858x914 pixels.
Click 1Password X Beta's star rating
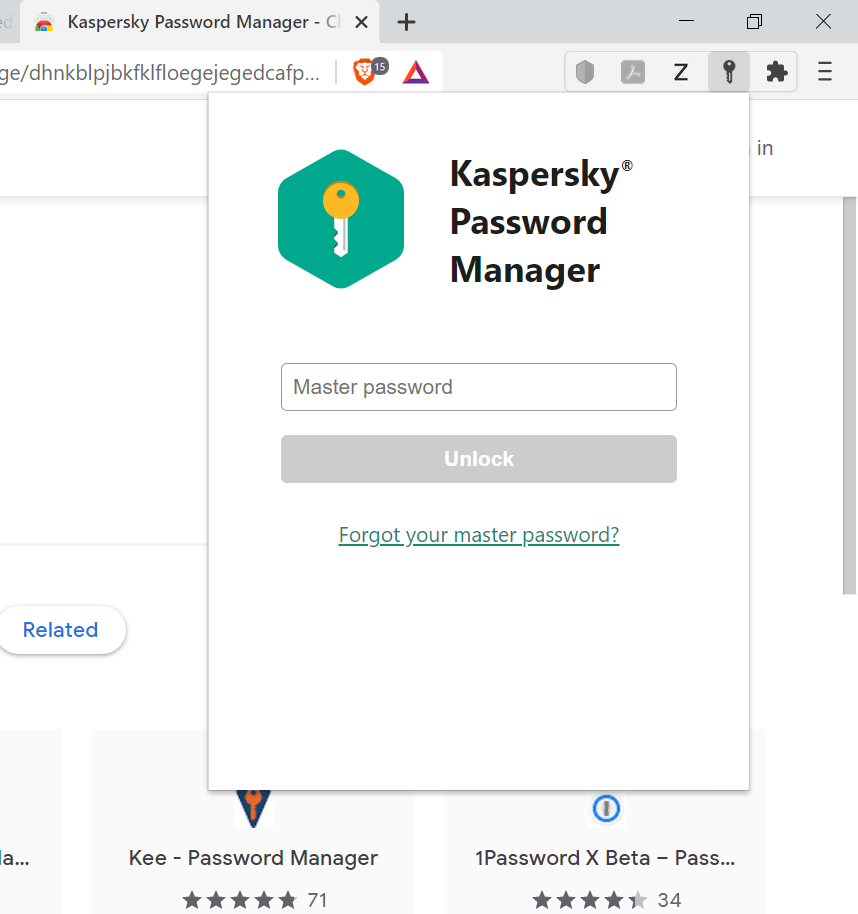point(590,900)
